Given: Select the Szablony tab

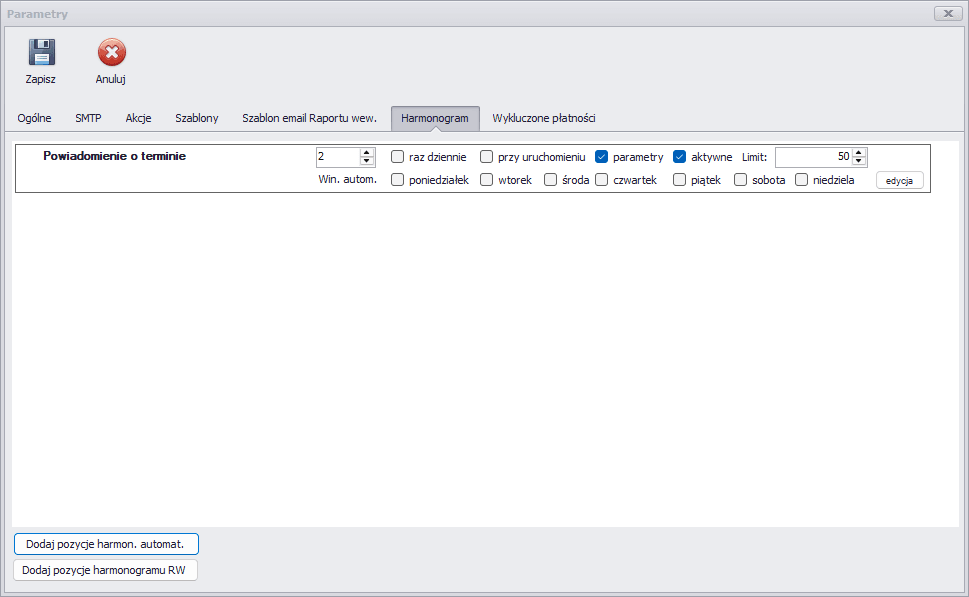Looking at the screenshot, I should pyautogui.click(x=197, y=118).
